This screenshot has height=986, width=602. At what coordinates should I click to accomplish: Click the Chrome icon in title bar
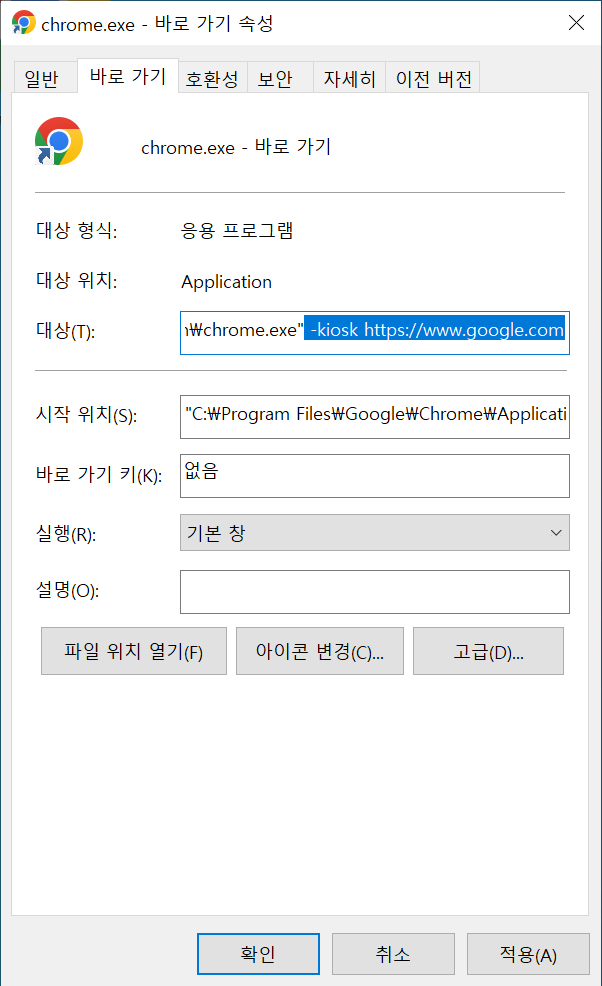pos(23,23)
